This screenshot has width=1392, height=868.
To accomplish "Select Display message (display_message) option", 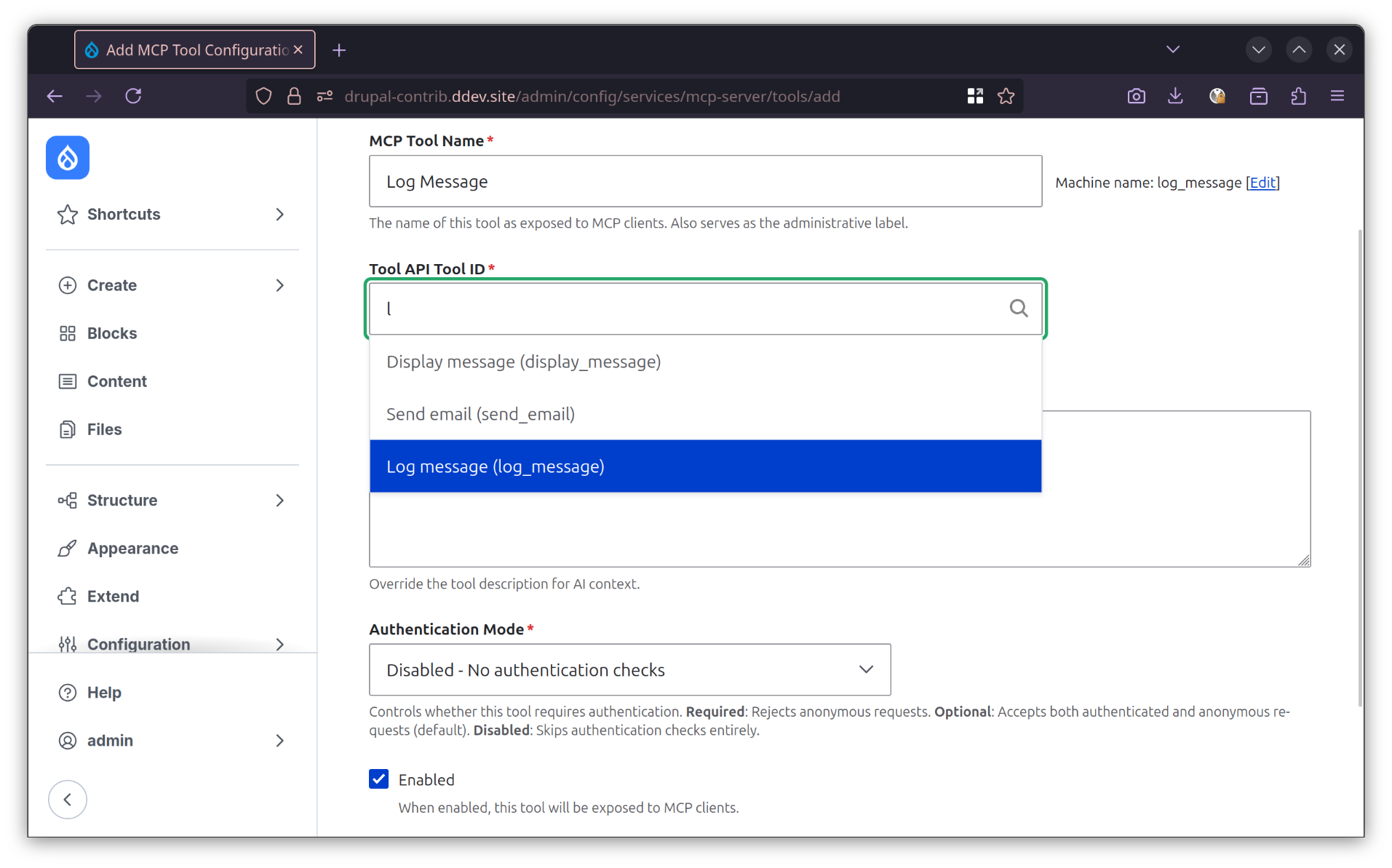I will click(x=706, y=362).
